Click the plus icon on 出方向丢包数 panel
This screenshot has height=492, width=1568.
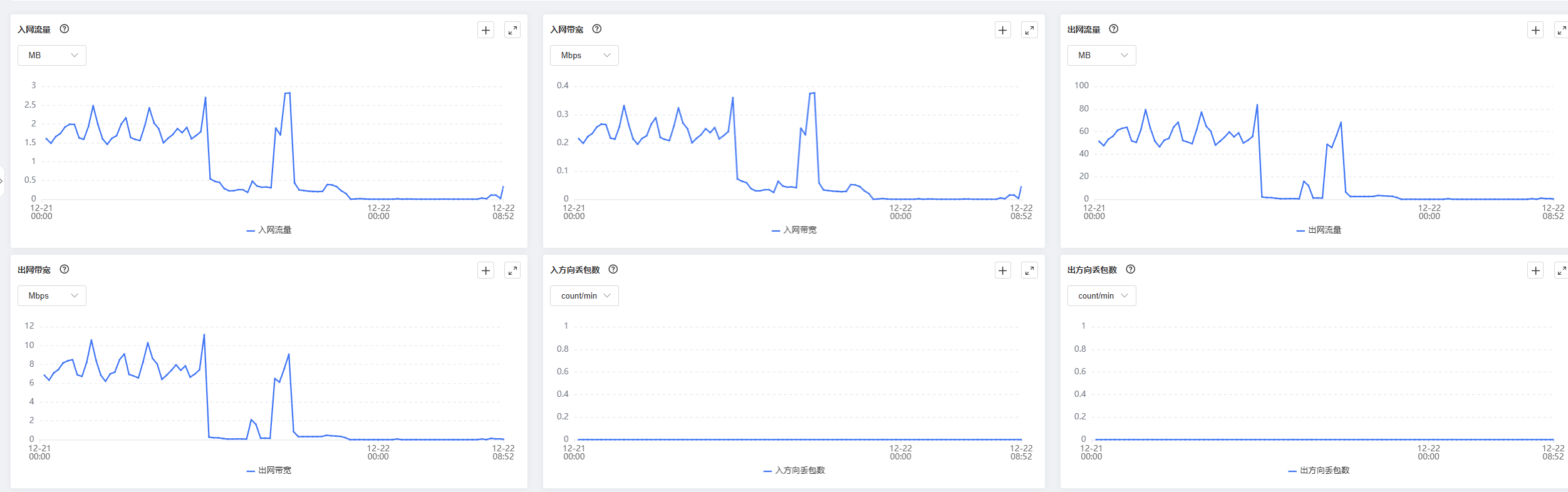pos(1535,270)
